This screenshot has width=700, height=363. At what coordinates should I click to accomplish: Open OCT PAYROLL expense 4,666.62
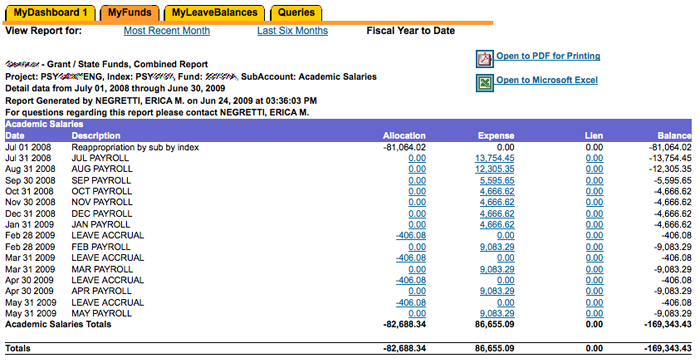[497, 191]
